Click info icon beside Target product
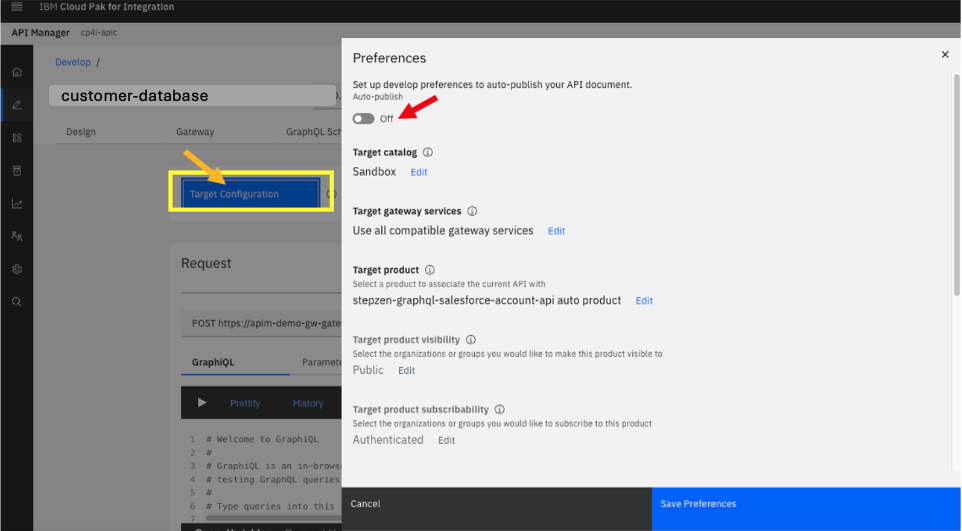The height and width of the screenshot is (531, 962). click(429, 270)
